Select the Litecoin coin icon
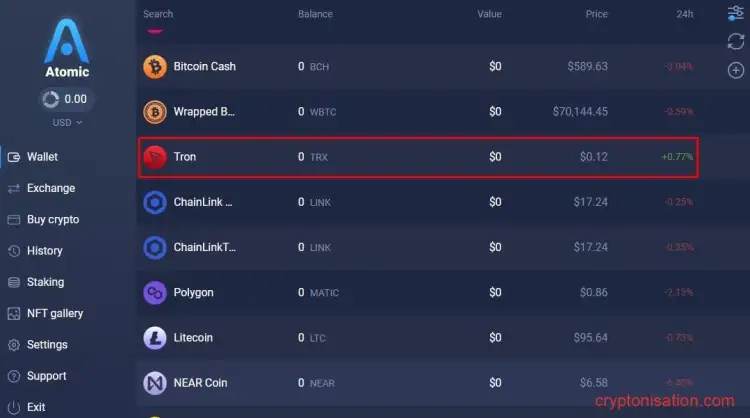Image resolution: width=750 pixels, height=418 pixels. 155,338
